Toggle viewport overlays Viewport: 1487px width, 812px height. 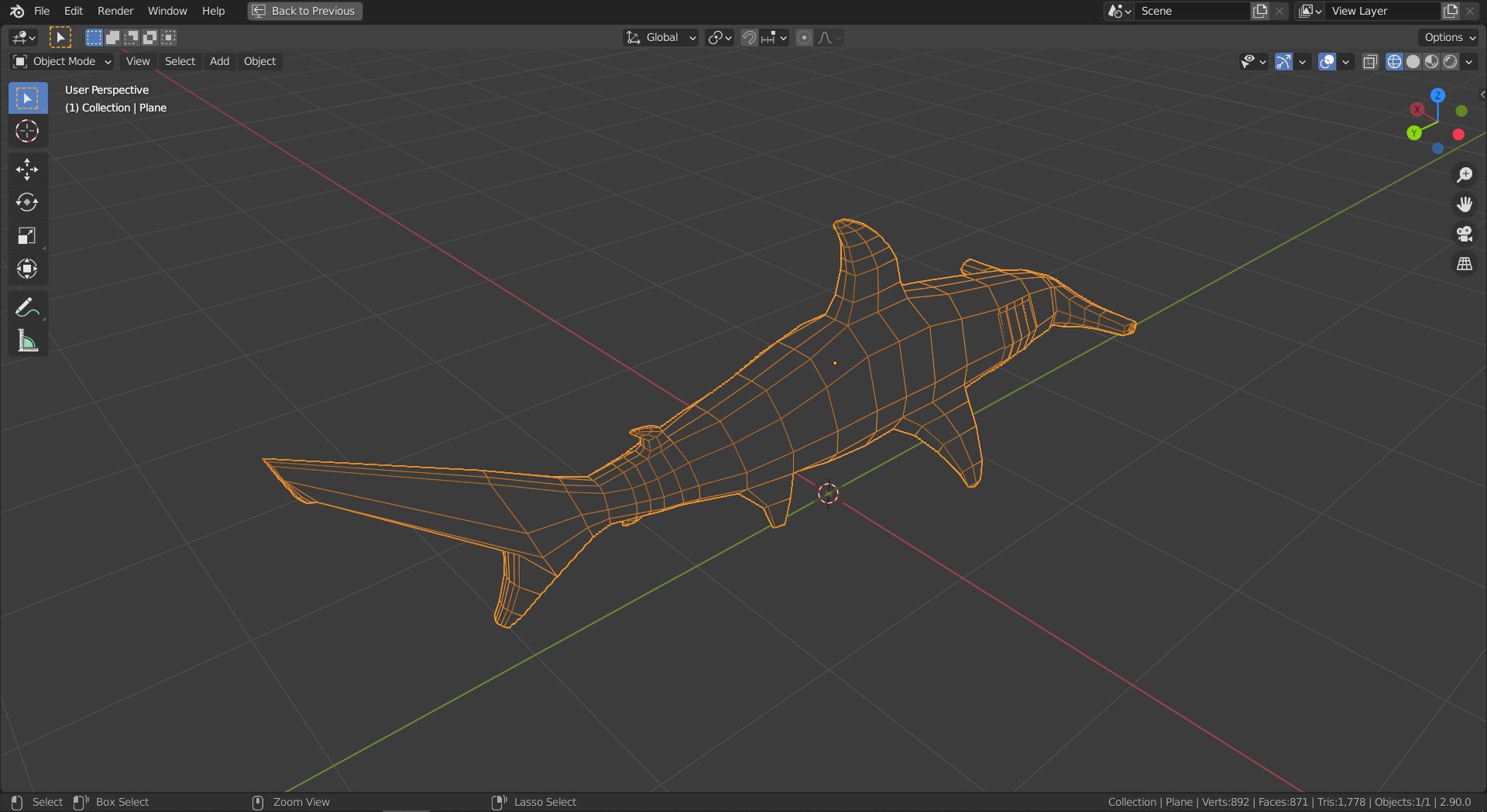coord(1327,61)
